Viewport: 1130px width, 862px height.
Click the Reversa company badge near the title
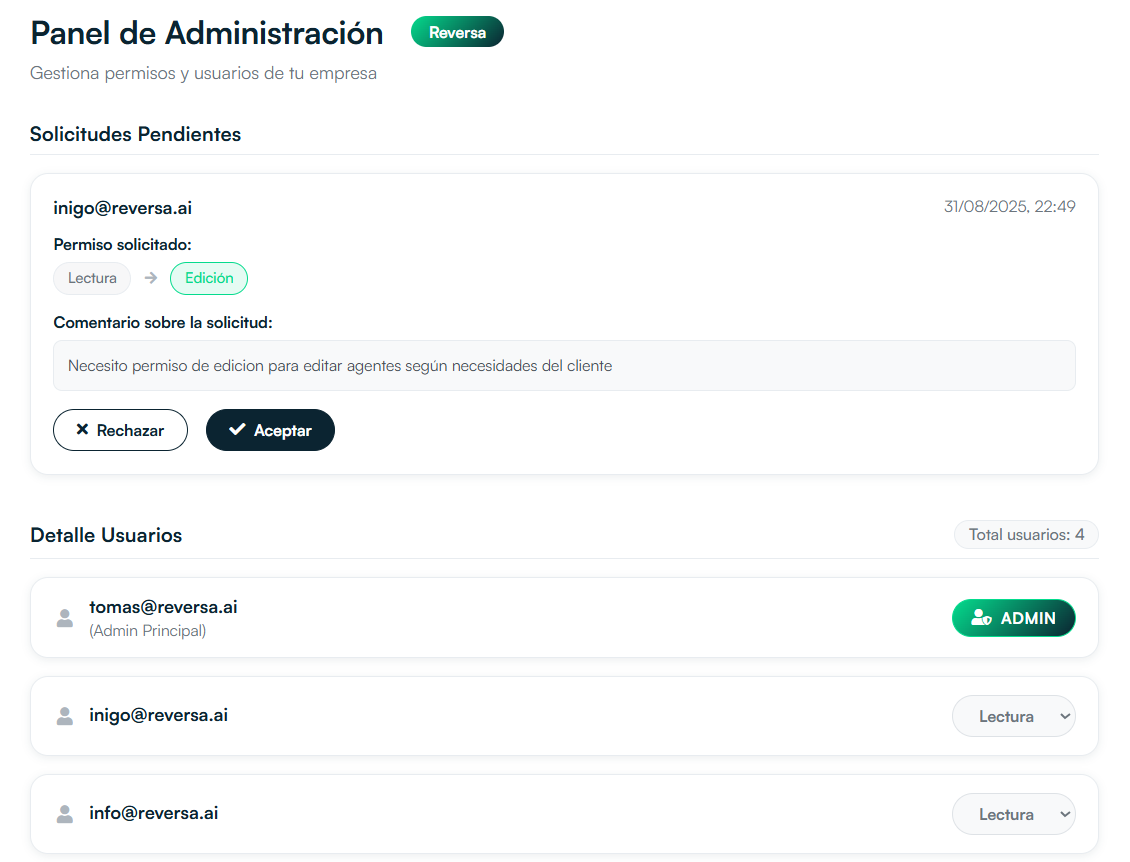(457, 32)
